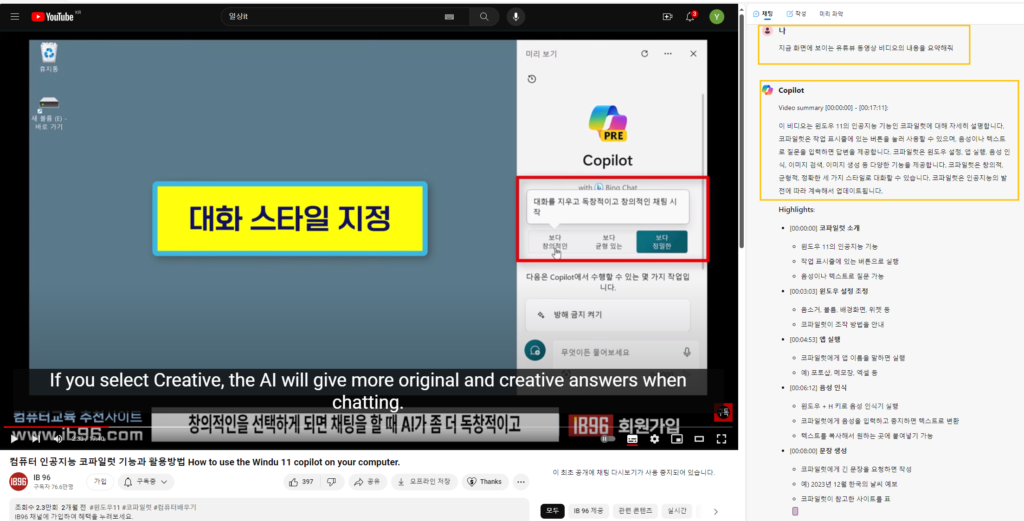Select the 실시간 filter chip
Viewport: 1024px width, 521px height.
pos(676,511)
